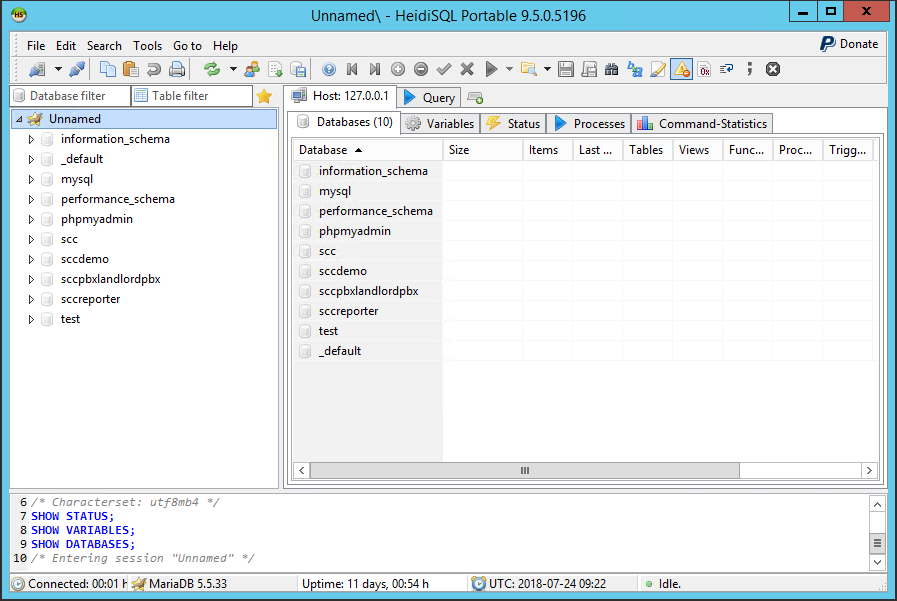Open the Open-file dropdown arrow

click(x=547, y=70)
